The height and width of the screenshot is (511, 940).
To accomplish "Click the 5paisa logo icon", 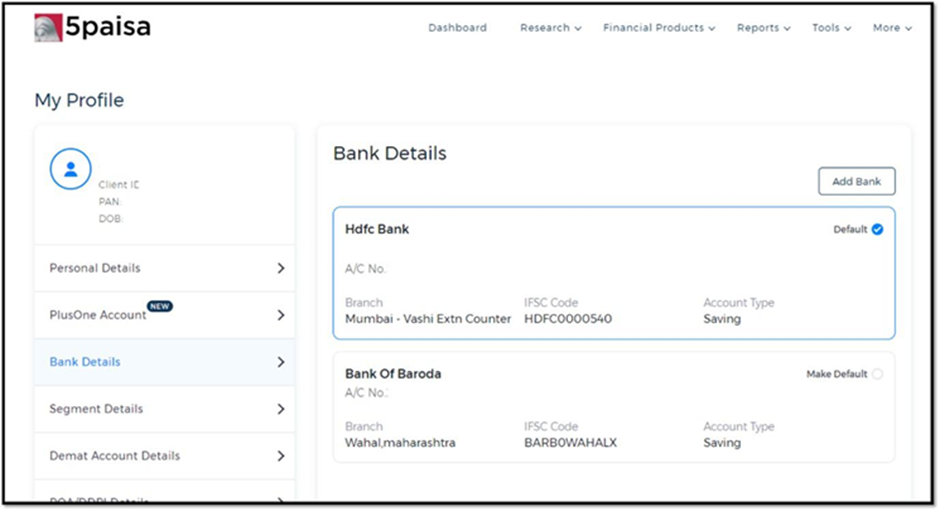I will point(48,28).
